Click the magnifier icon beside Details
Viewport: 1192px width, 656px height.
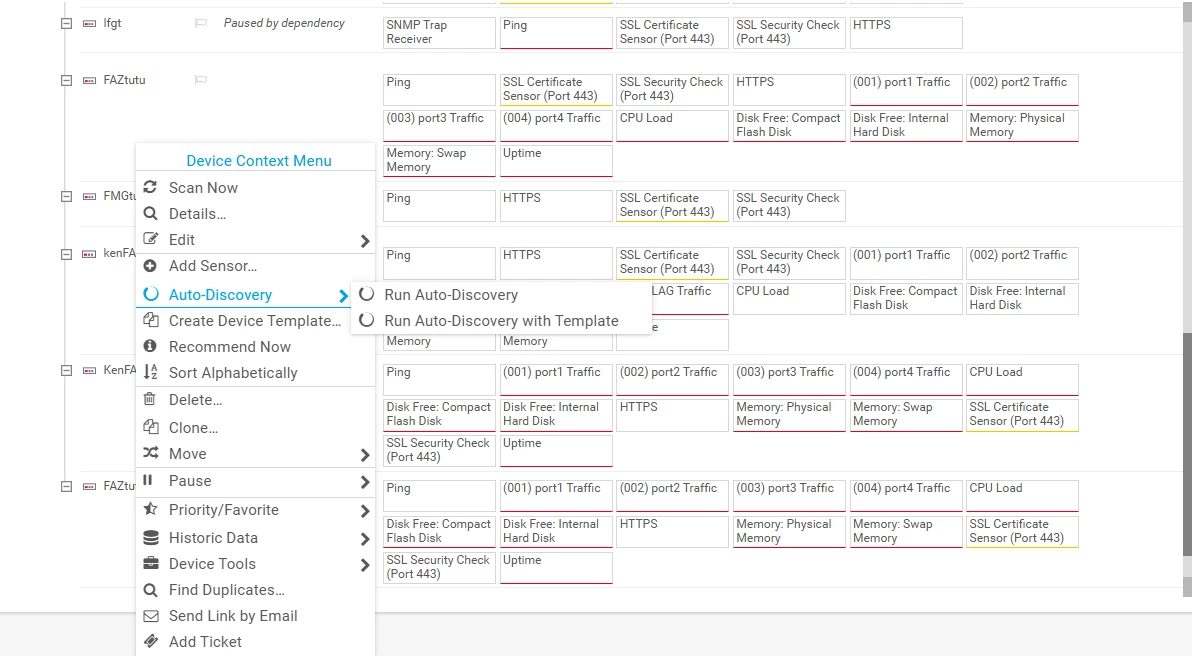151,214
